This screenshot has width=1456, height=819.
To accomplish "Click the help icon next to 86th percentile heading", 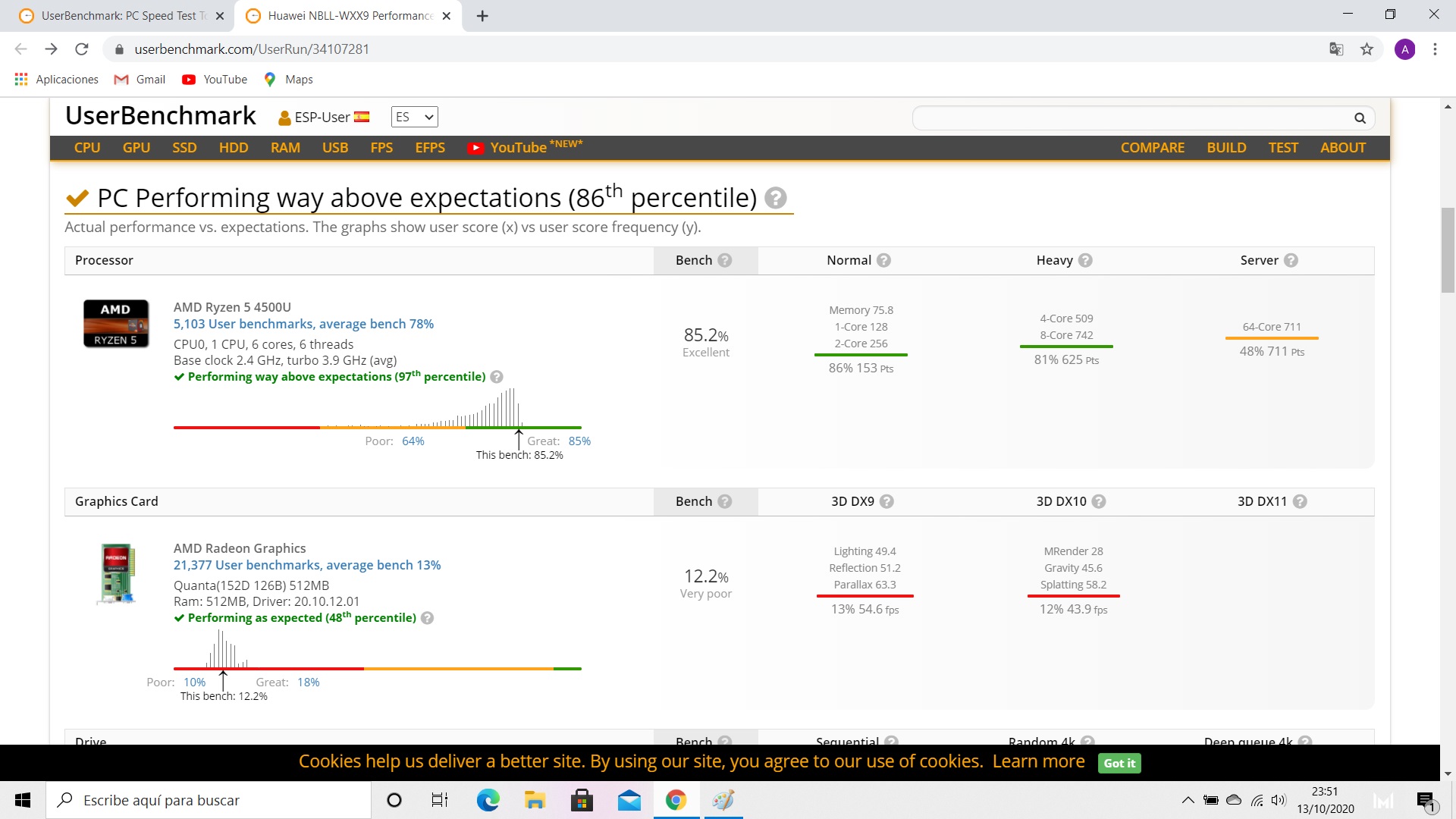I will click(775, 198).
